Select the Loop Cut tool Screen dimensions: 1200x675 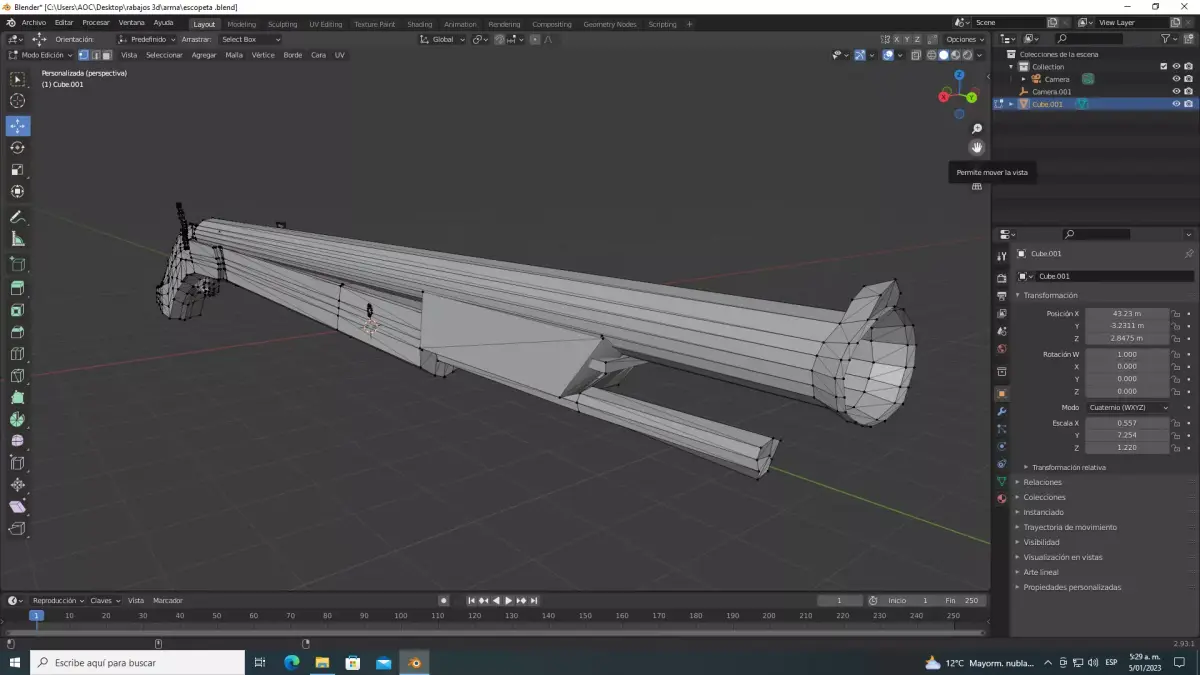pyautogui.click(x=18, y=354)
